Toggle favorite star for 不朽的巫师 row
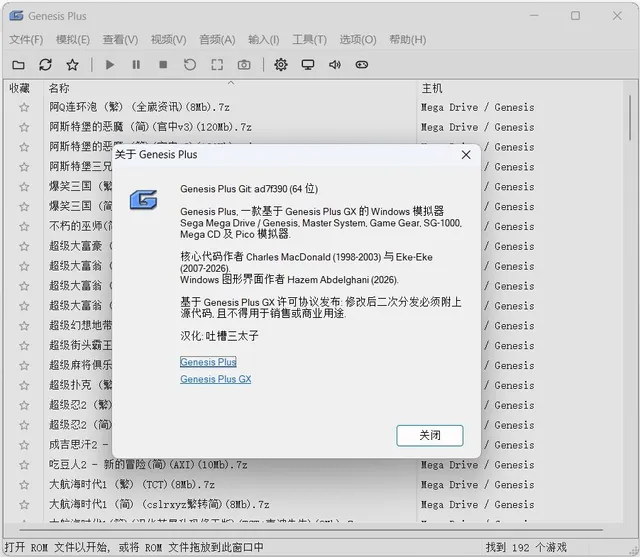 pos(24,226)
